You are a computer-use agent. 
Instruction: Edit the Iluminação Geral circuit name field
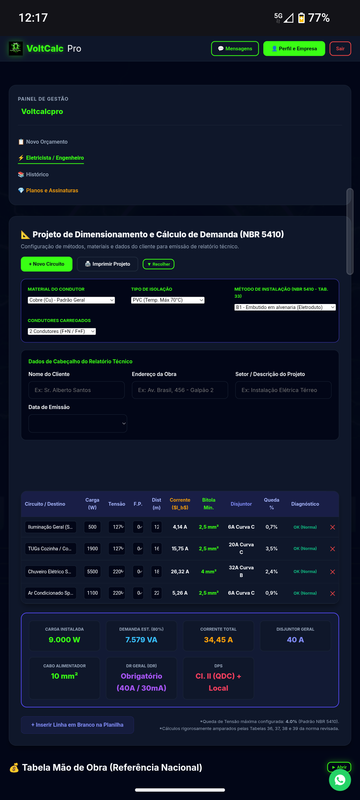(x=50, y=527)
